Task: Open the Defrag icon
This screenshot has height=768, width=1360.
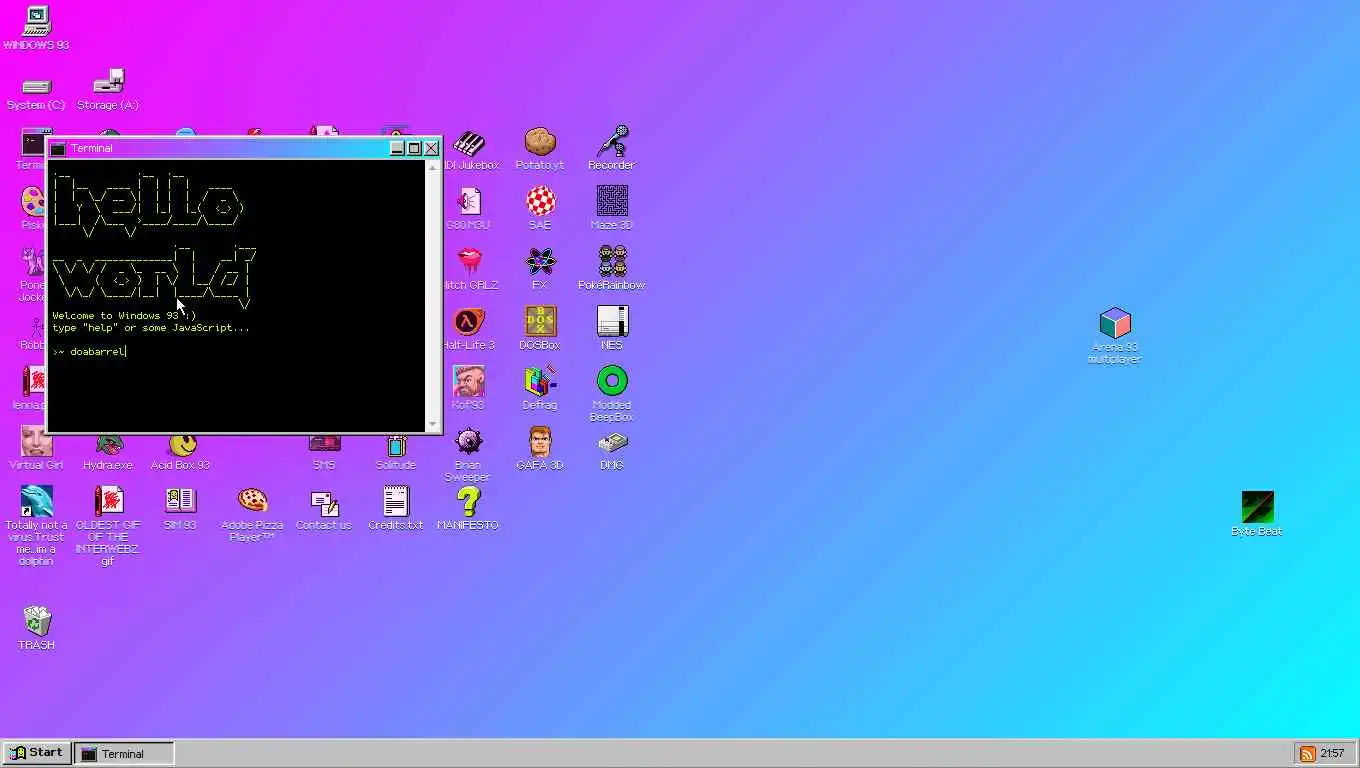Action: pos(540,382)
